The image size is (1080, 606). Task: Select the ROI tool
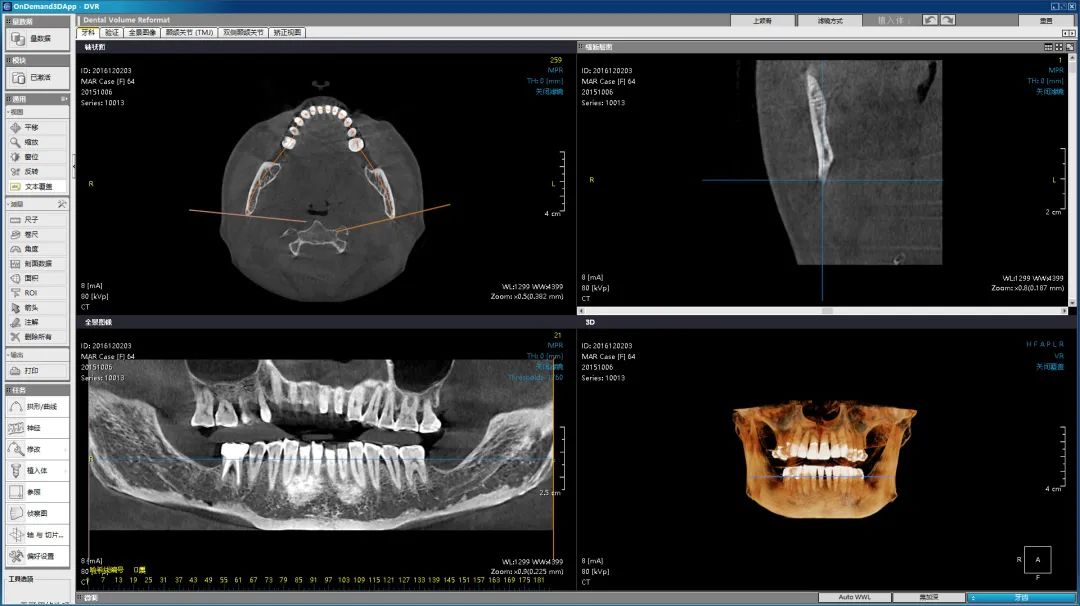pyautogui.click(x=37, y=293)
